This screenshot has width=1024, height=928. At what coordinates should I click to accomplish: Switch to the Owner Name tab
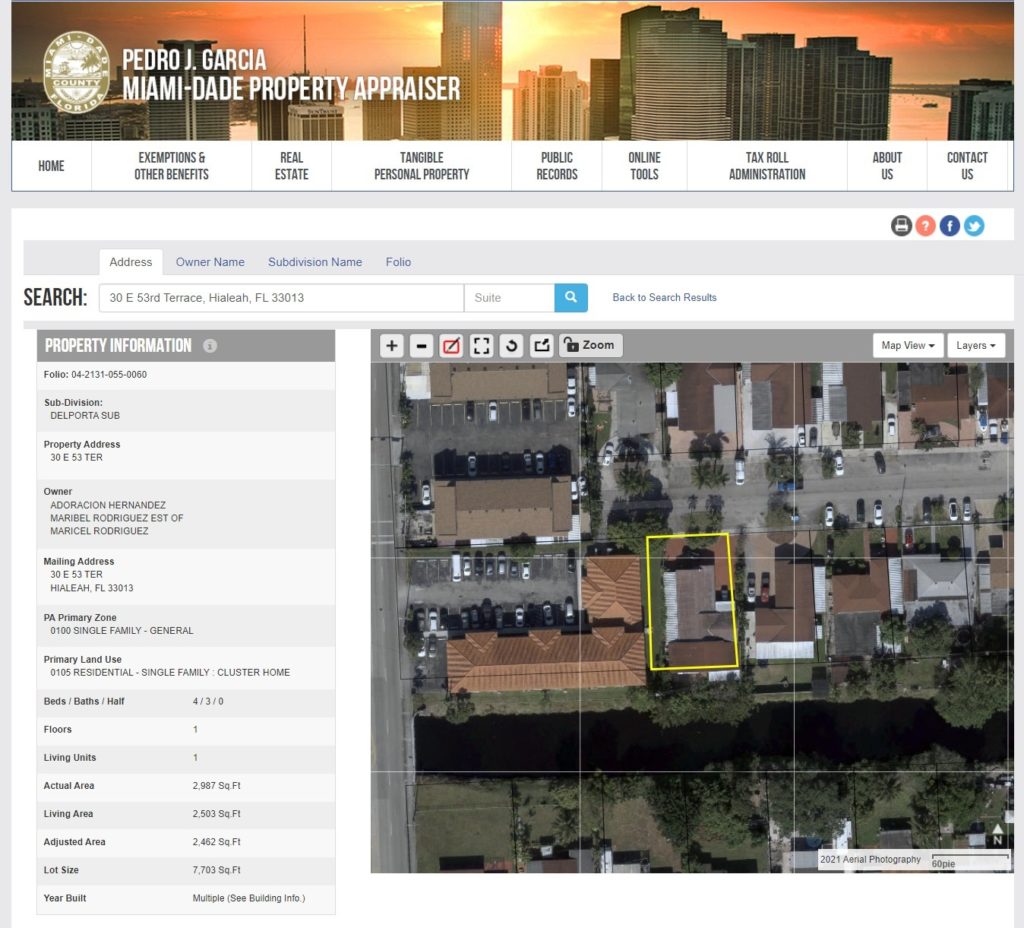210,262
